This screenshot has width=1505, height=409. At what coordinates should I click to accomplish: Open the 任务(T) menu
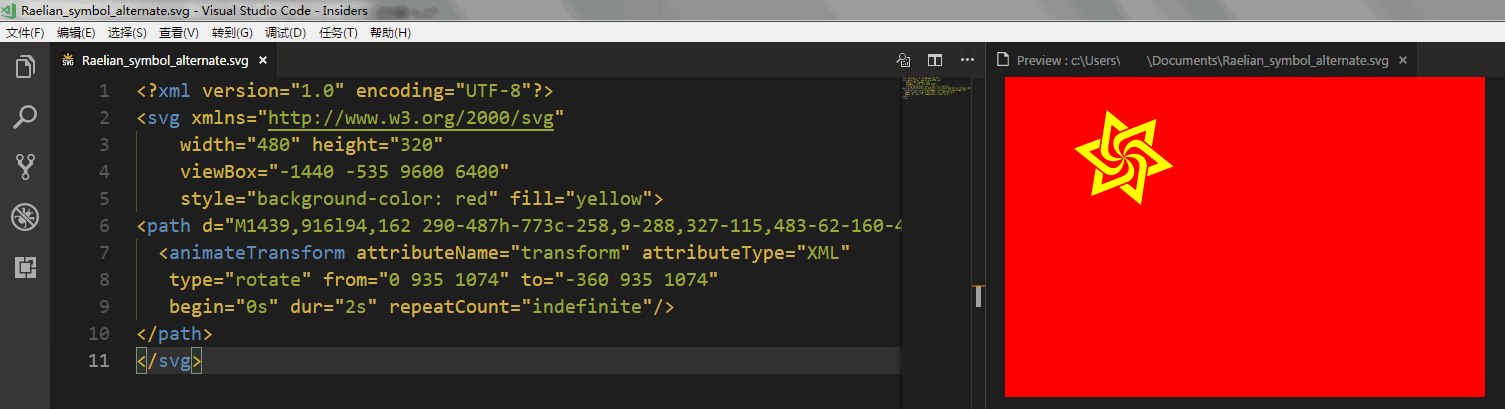tap(338, 33)
